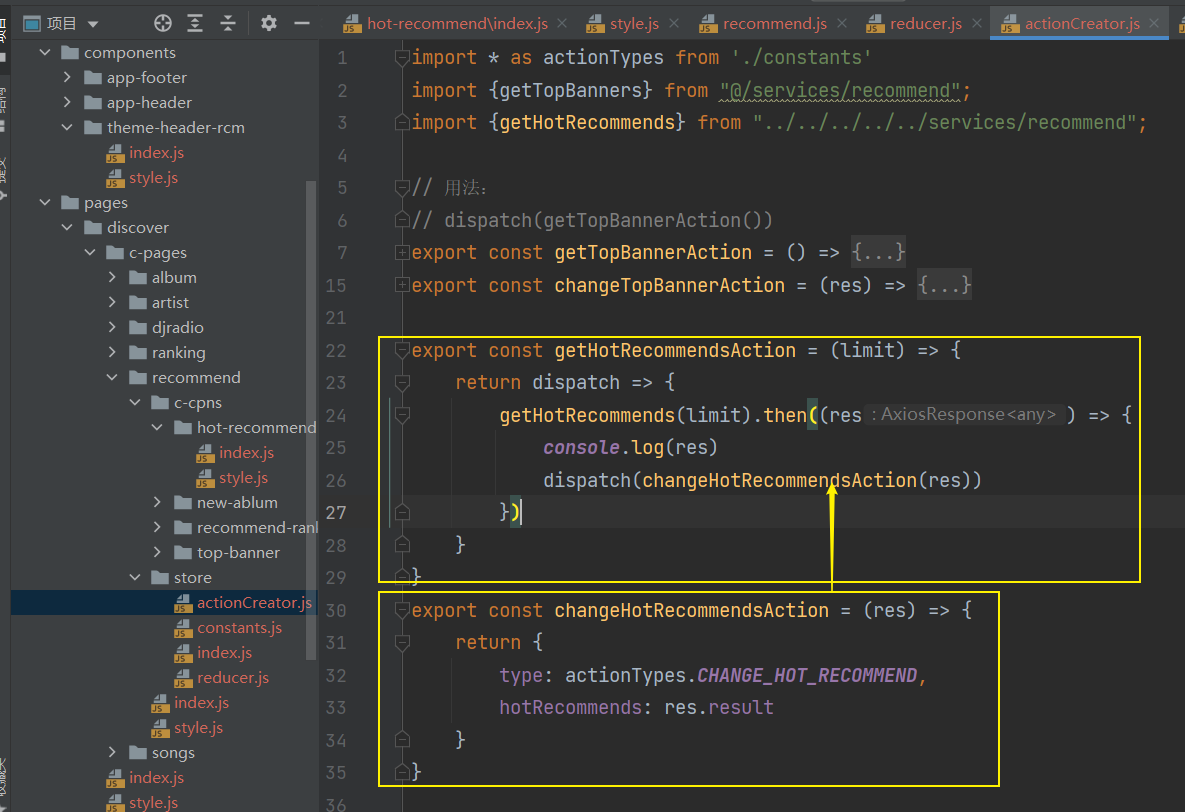Image resolution: width=1185 pixels, height=812 pixels.
Task: Switch to hot-recommend\index.js tab
Action: [x=457, y=24]
